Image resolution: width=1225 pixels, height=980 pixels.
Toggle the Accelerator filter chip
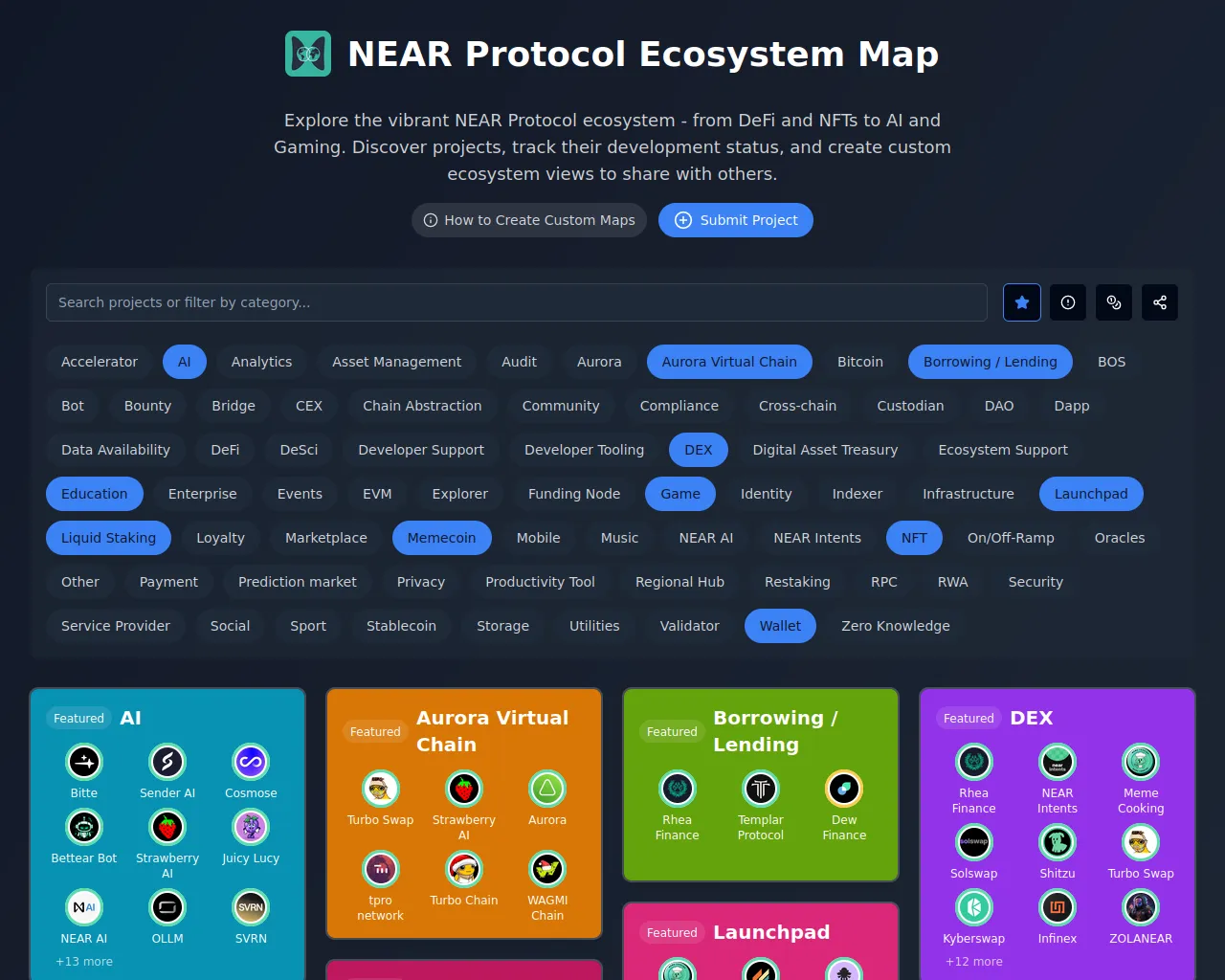click(100, 362)
